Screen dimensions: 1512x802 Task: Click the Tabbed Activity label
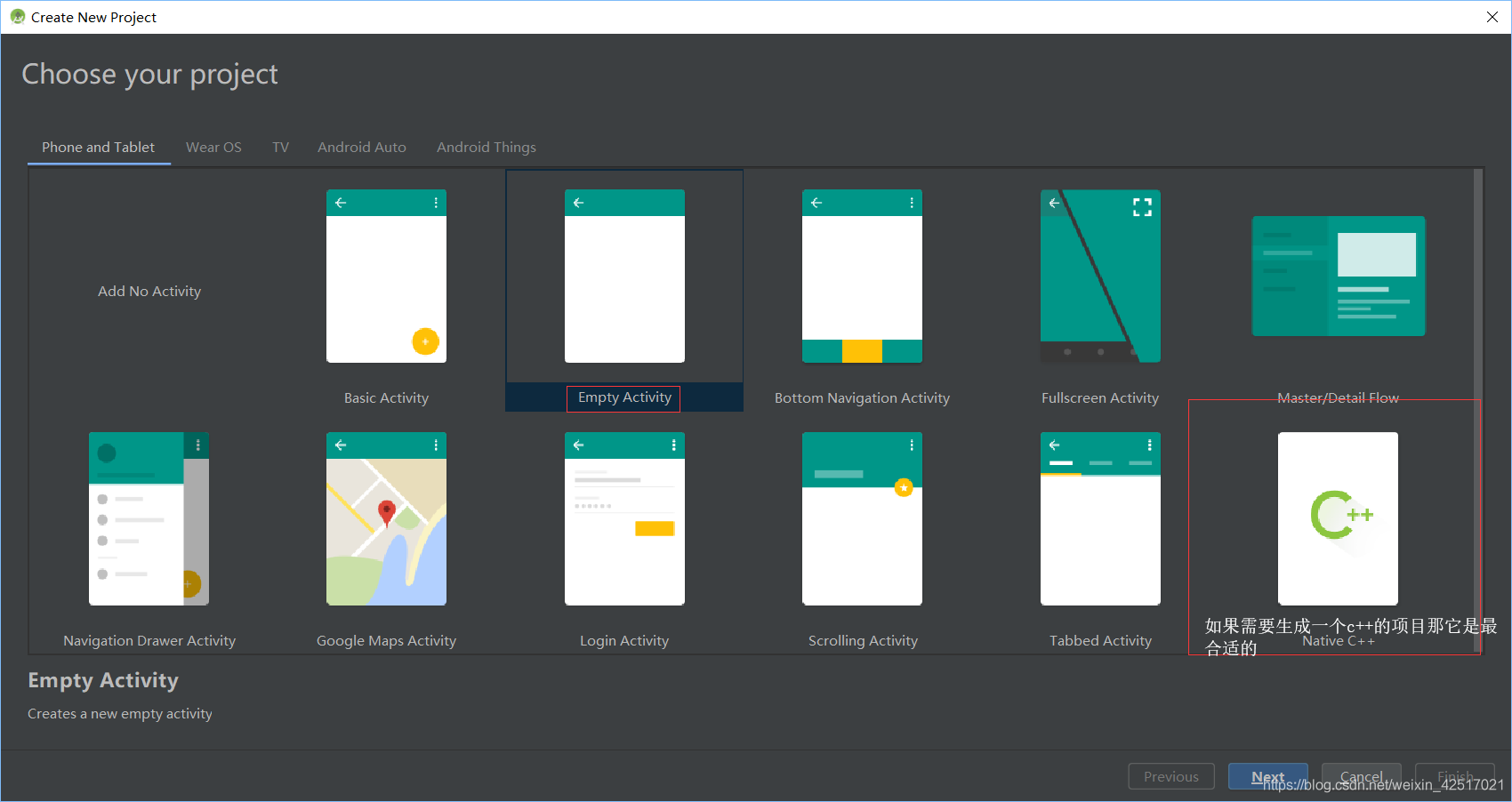[x=1100, y=641]
